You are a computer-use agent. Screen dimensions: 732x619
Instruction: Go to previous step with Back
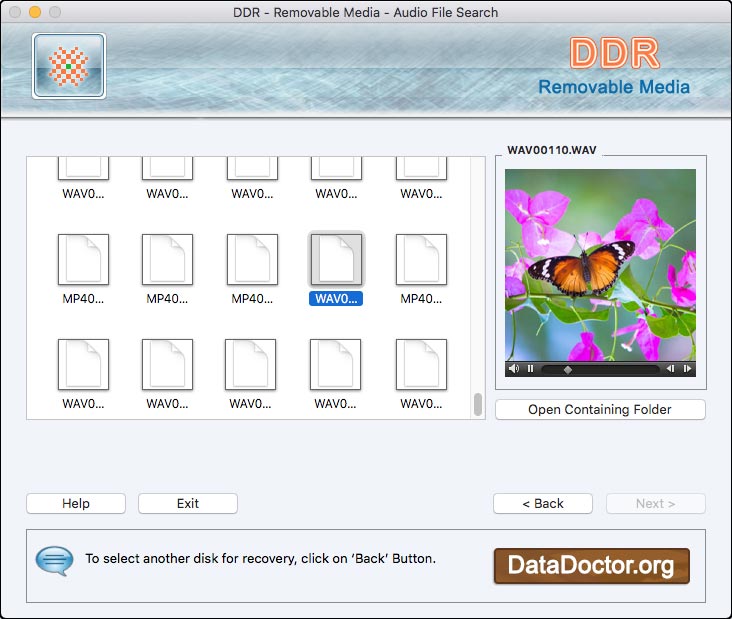(x=543, y=503)
